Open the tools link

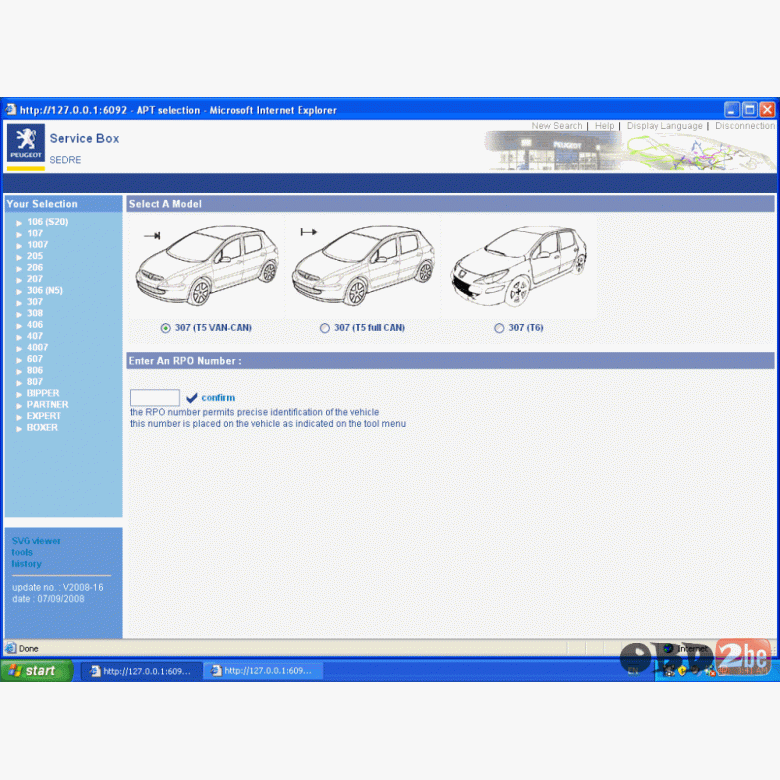tap(22, 552)
